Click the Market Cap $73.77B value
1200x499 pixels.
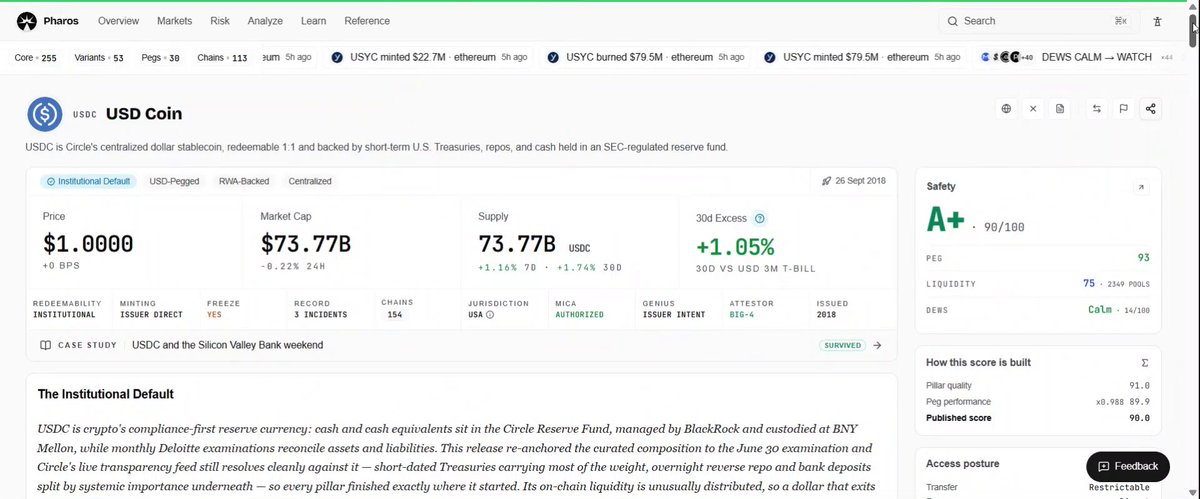[x=306, y=244]
